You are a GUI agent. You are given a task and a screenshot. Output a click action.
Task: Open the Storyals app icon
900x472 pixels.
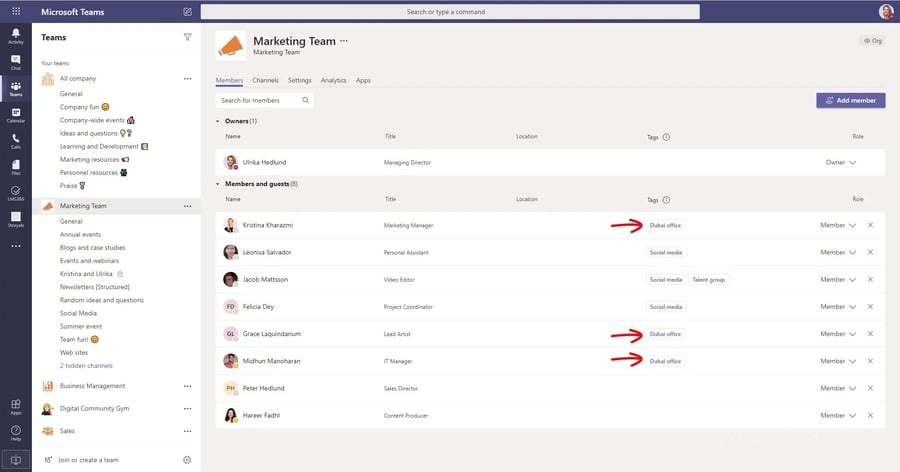16,219
